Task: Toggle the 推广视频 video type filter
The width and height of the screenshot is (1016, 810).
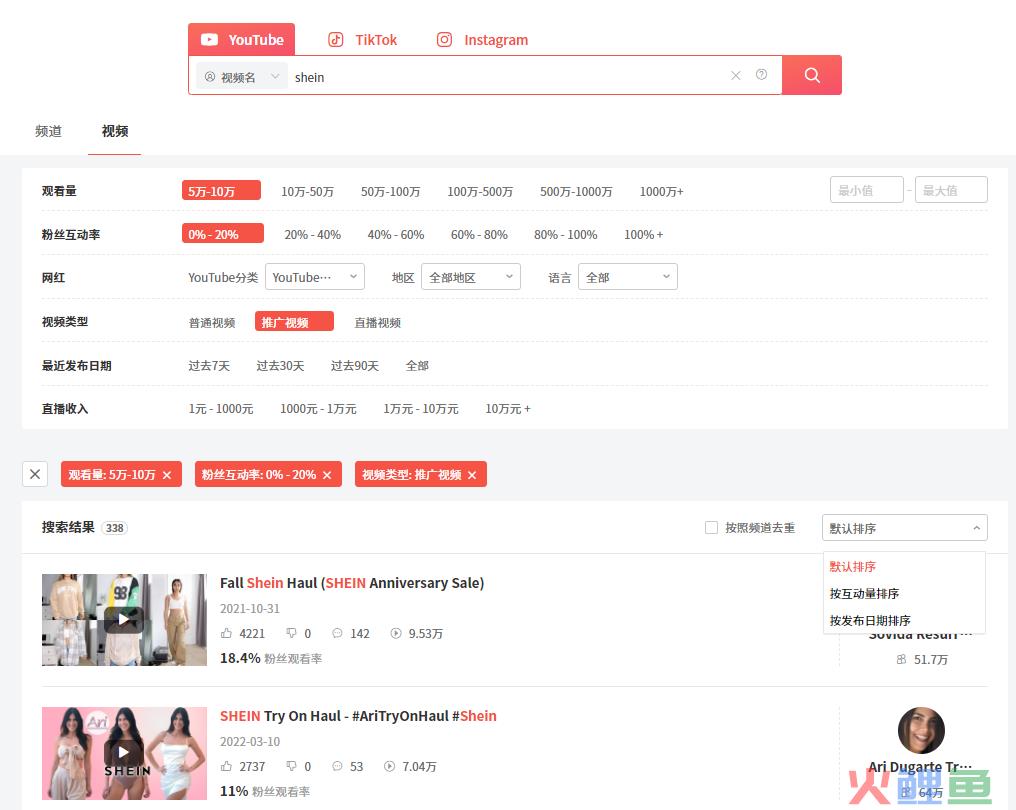Action: point(294,321)
